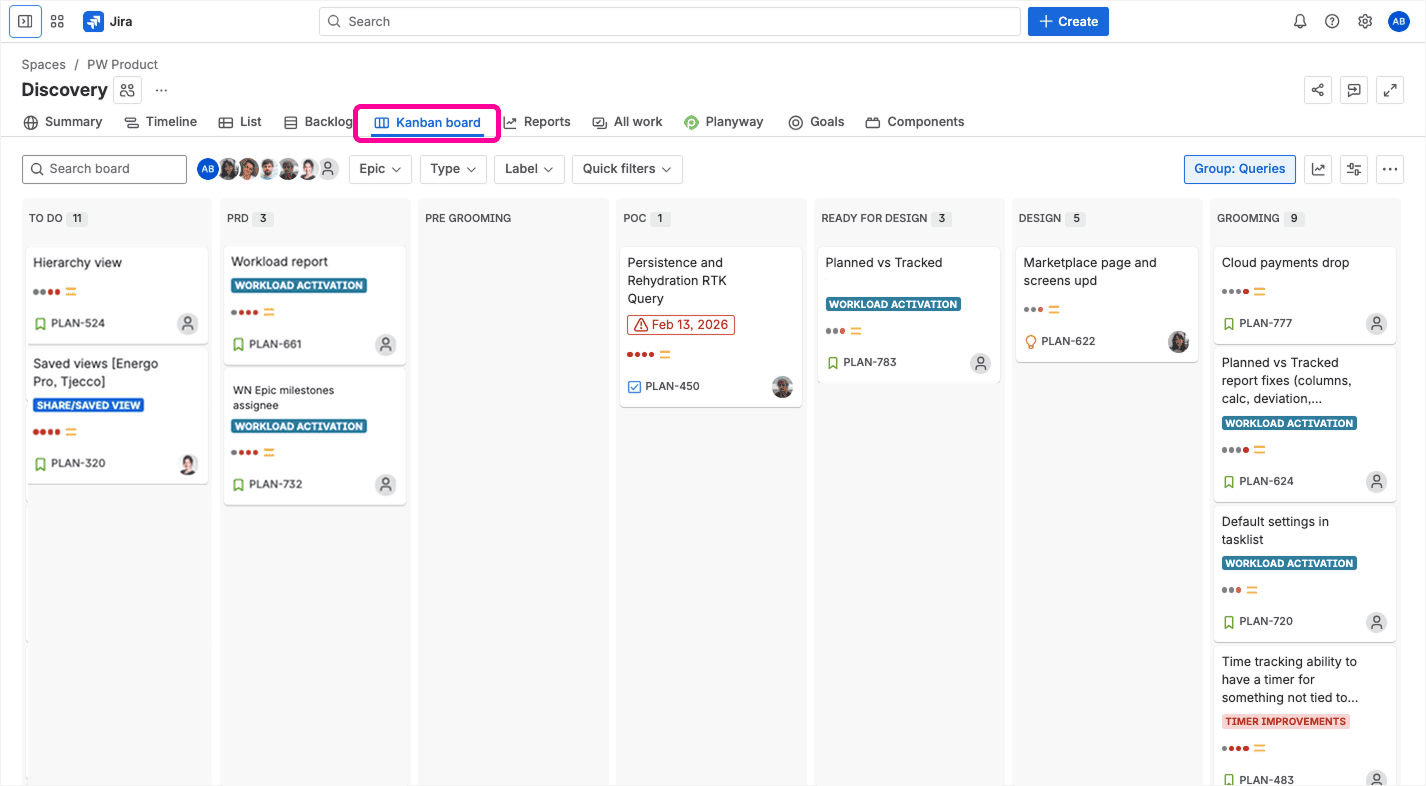Screen dimensions: 1426x786
Task: Toggle the Group: Queries button
Action: click(x=1239, y=169)
